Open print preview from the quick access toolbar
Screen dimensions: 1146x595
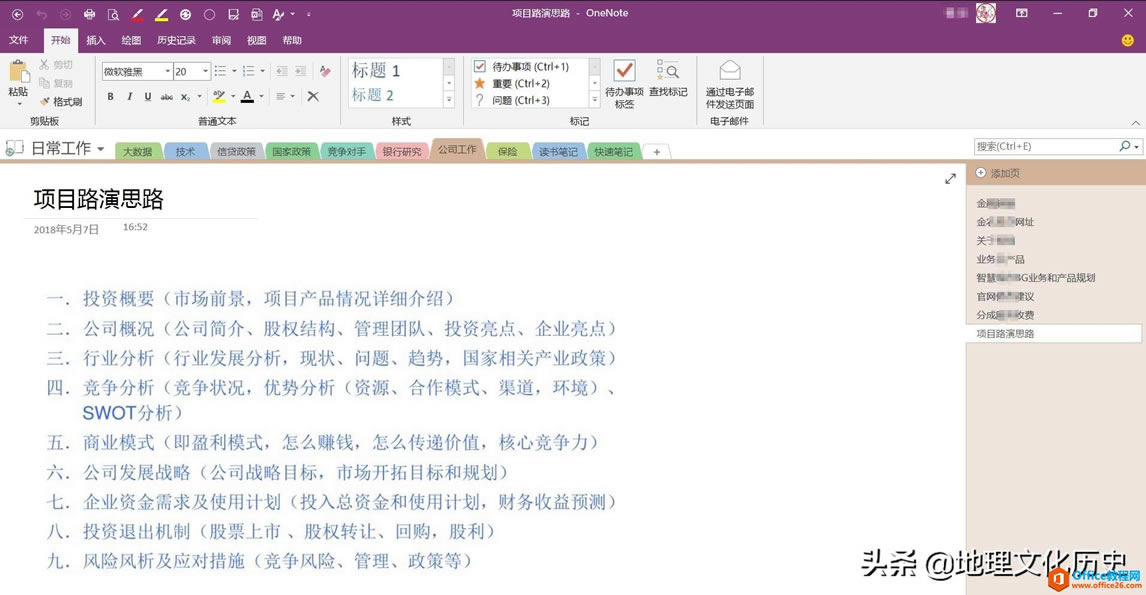coord(113,13)
